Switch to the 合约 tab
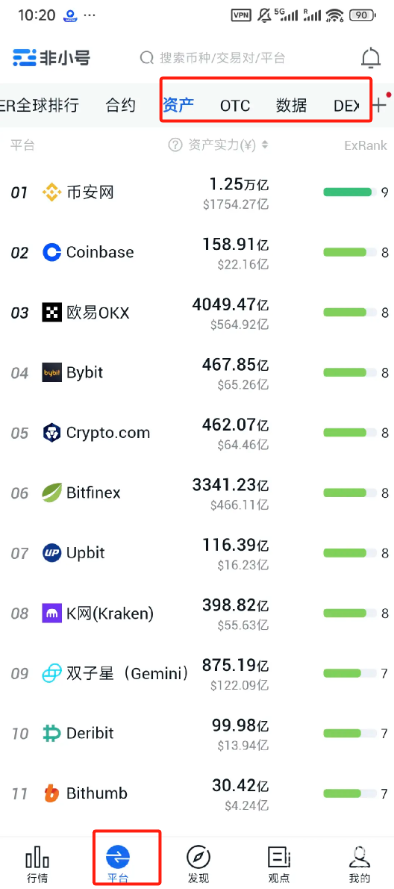 (121, 105)
